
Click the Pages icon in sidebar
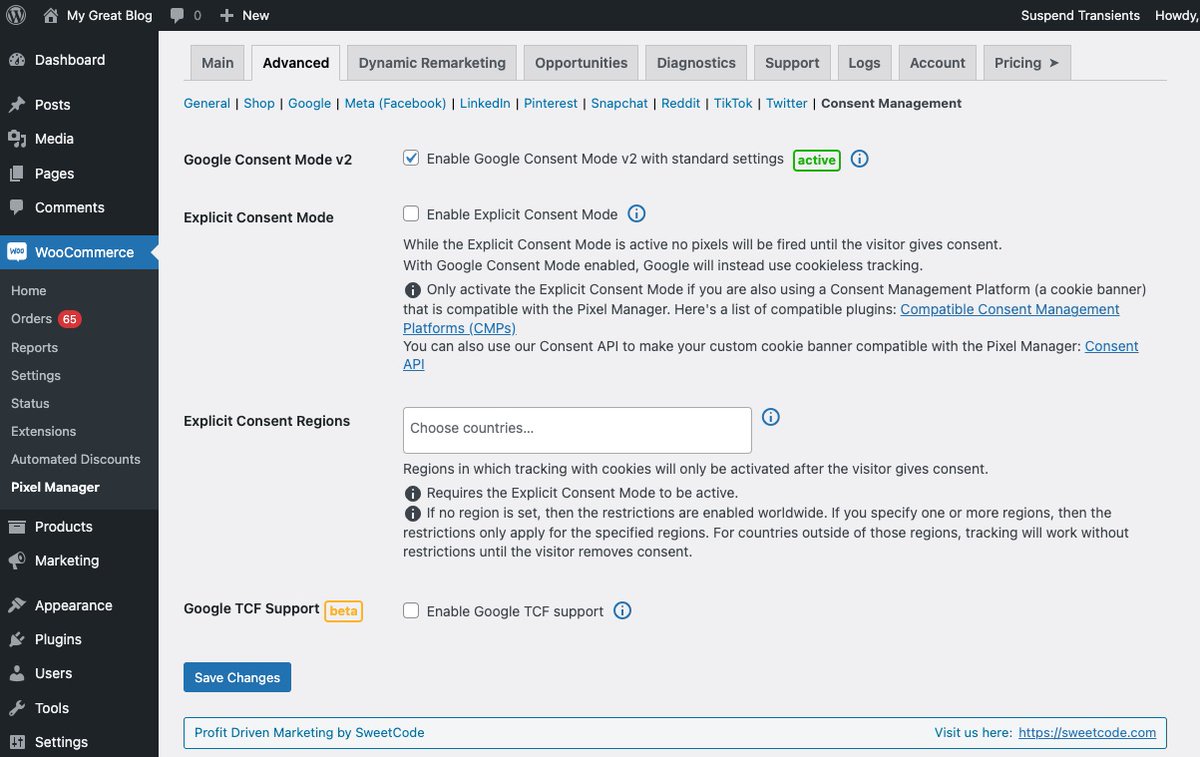tap(17, 174)
